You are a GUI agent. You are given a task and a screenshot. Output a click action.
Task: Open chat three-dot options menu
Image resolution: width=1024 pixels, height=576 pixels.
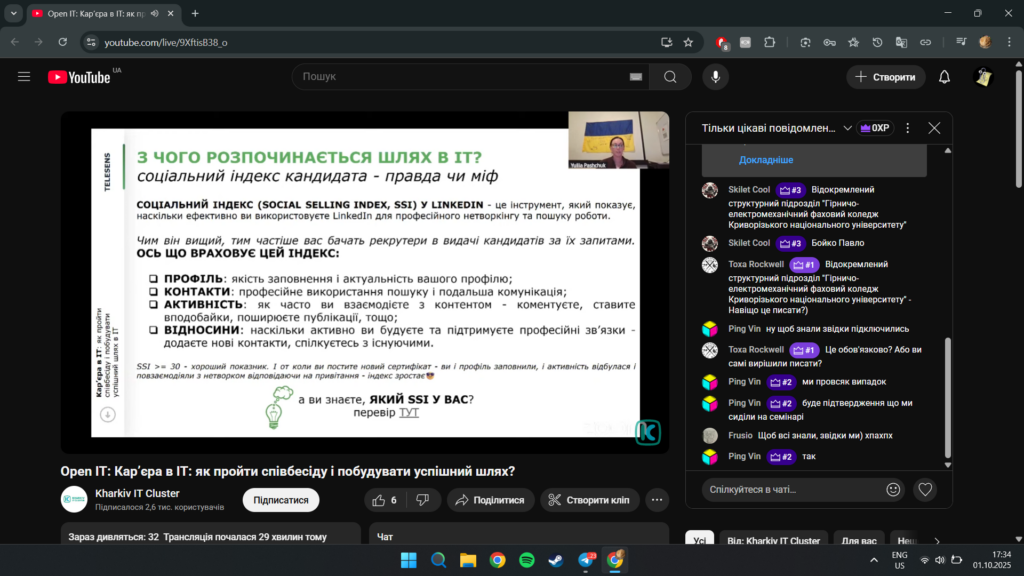(907, 128)
